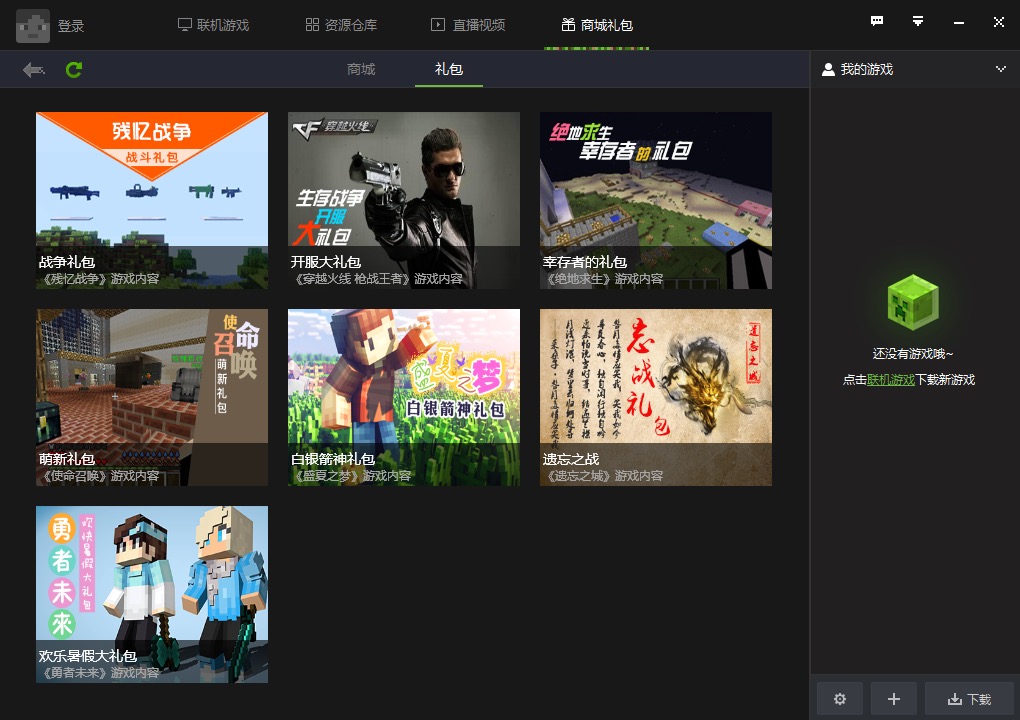Open the 战争礼包 gift pack thumbnail

tap(152, 200)
